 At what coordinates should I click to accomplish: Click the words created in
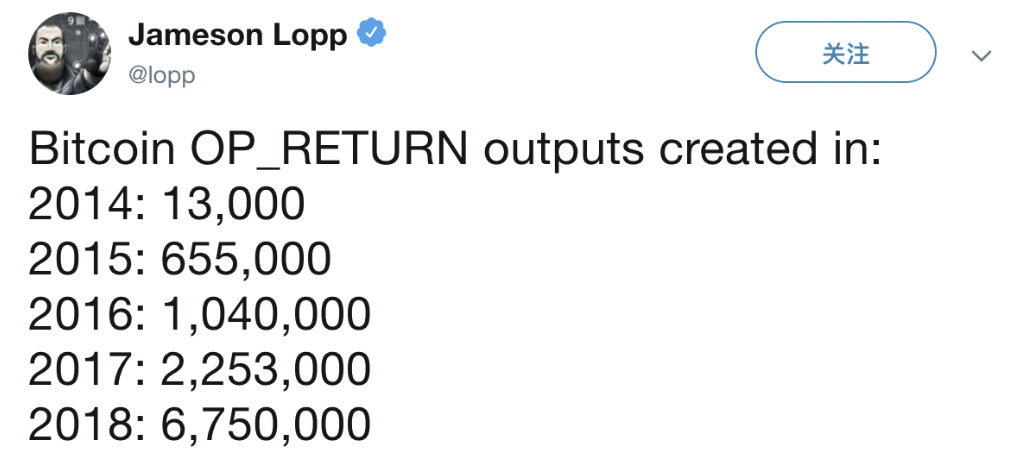(770, 150)
